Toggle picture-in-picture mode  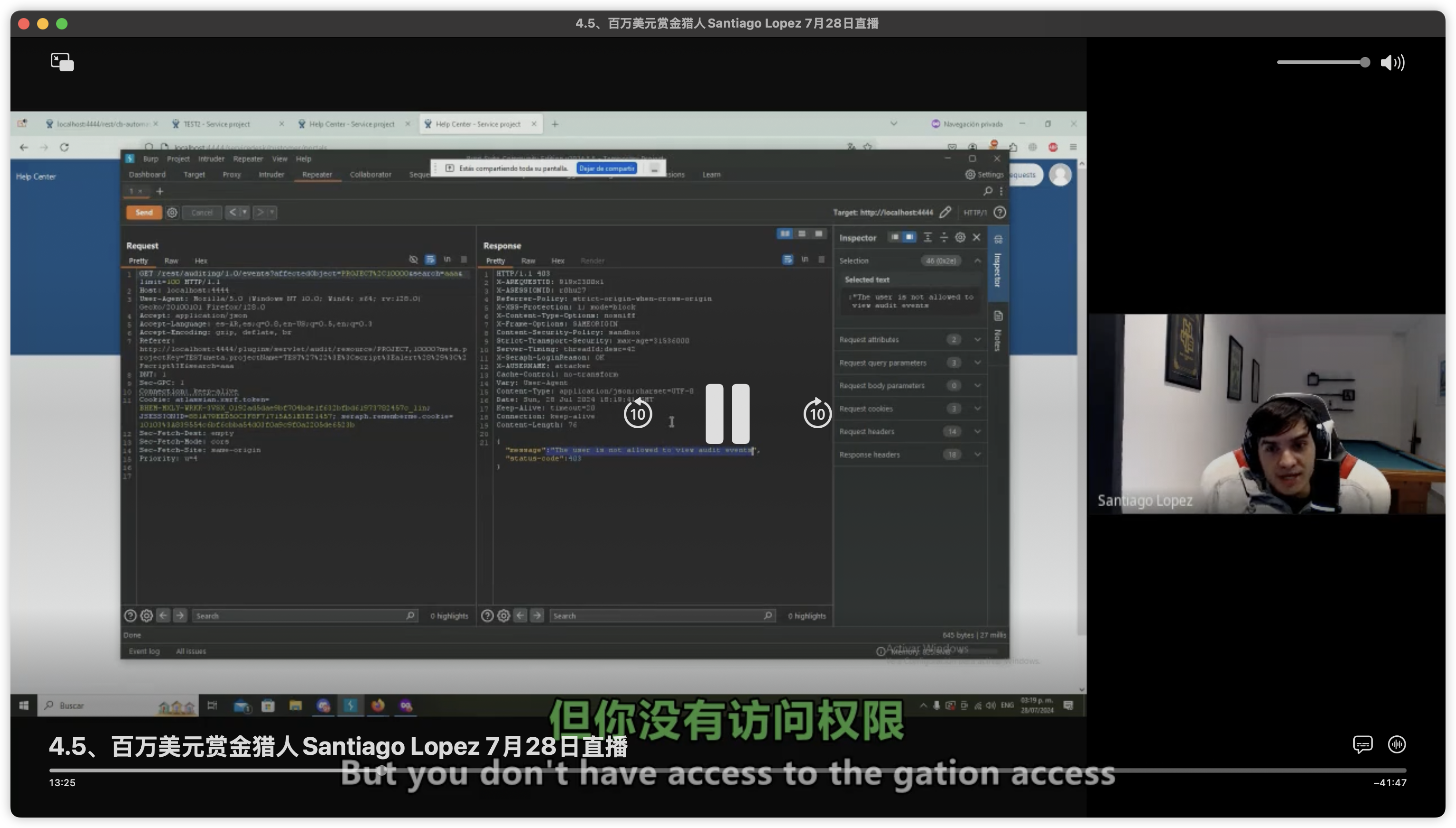[x=62, y=62]
